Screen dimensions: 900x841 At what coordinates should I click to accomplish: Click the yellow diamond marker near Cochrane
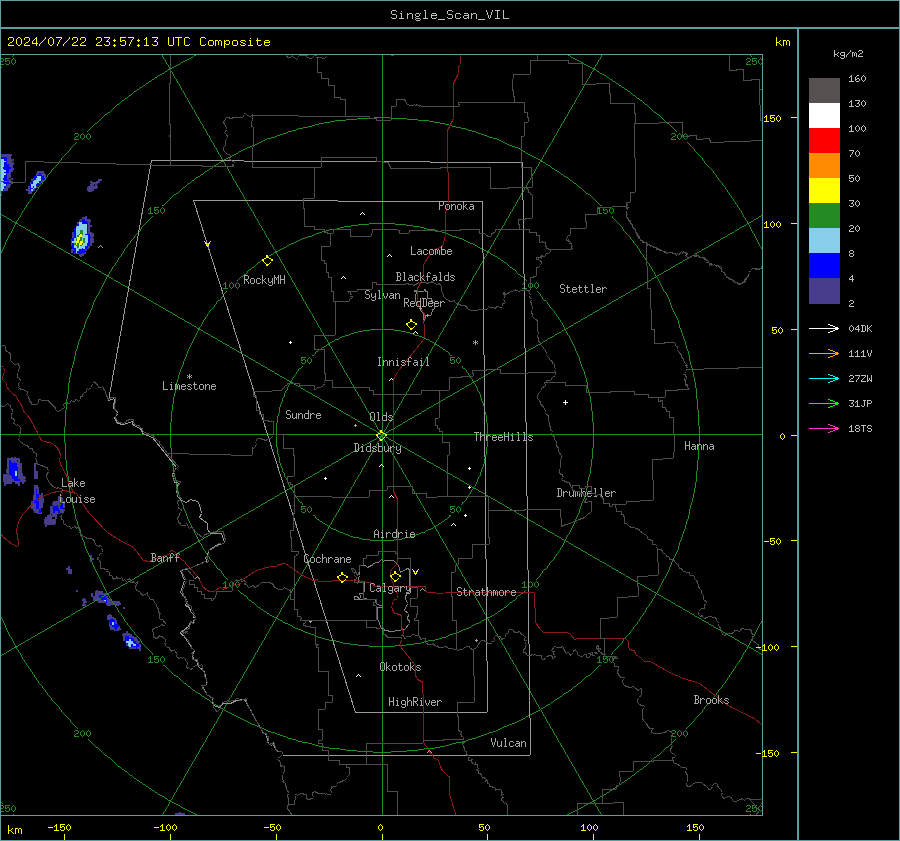342,577
